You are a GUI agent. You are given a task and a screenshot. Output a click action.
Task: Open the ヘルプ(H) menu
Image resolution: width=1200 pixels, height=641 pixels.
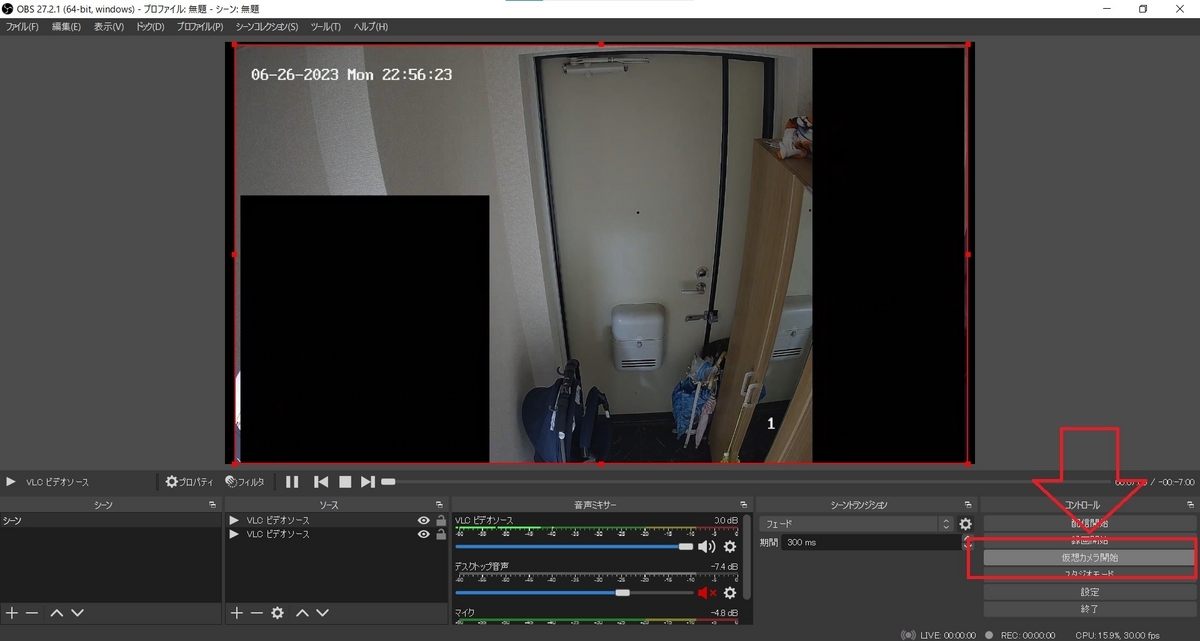click(x=370, y=27)
